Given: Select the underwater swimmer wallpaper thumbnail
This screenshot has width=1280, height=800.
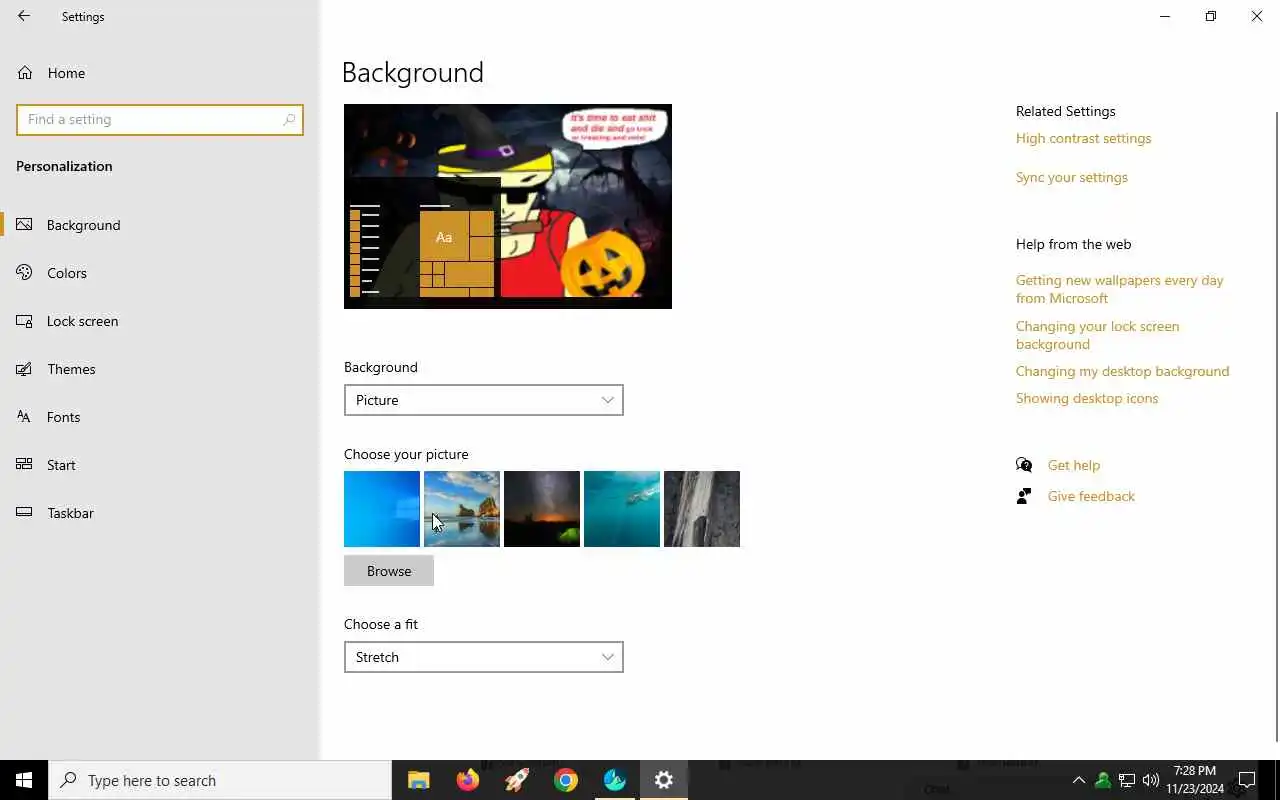Looking at the screenshot, I should click(x=622, y=509).
